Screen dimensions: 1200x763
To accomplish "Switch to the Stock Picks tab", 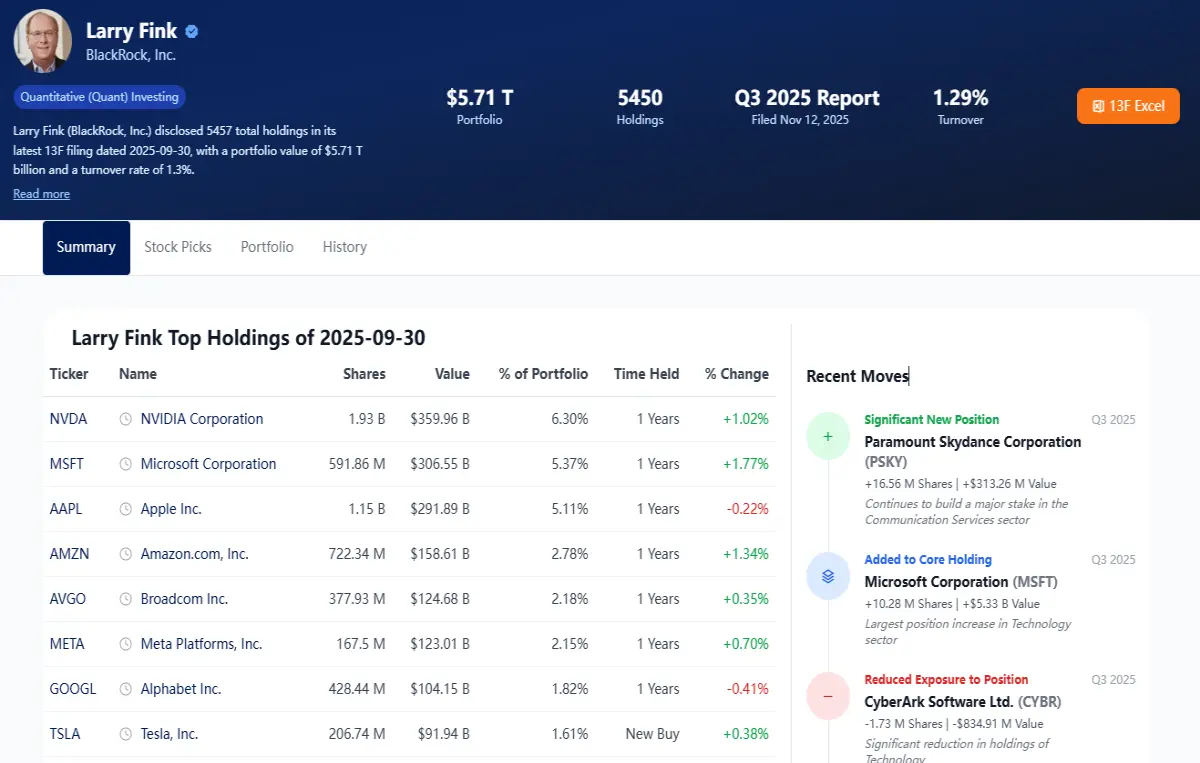I will 178,247.
